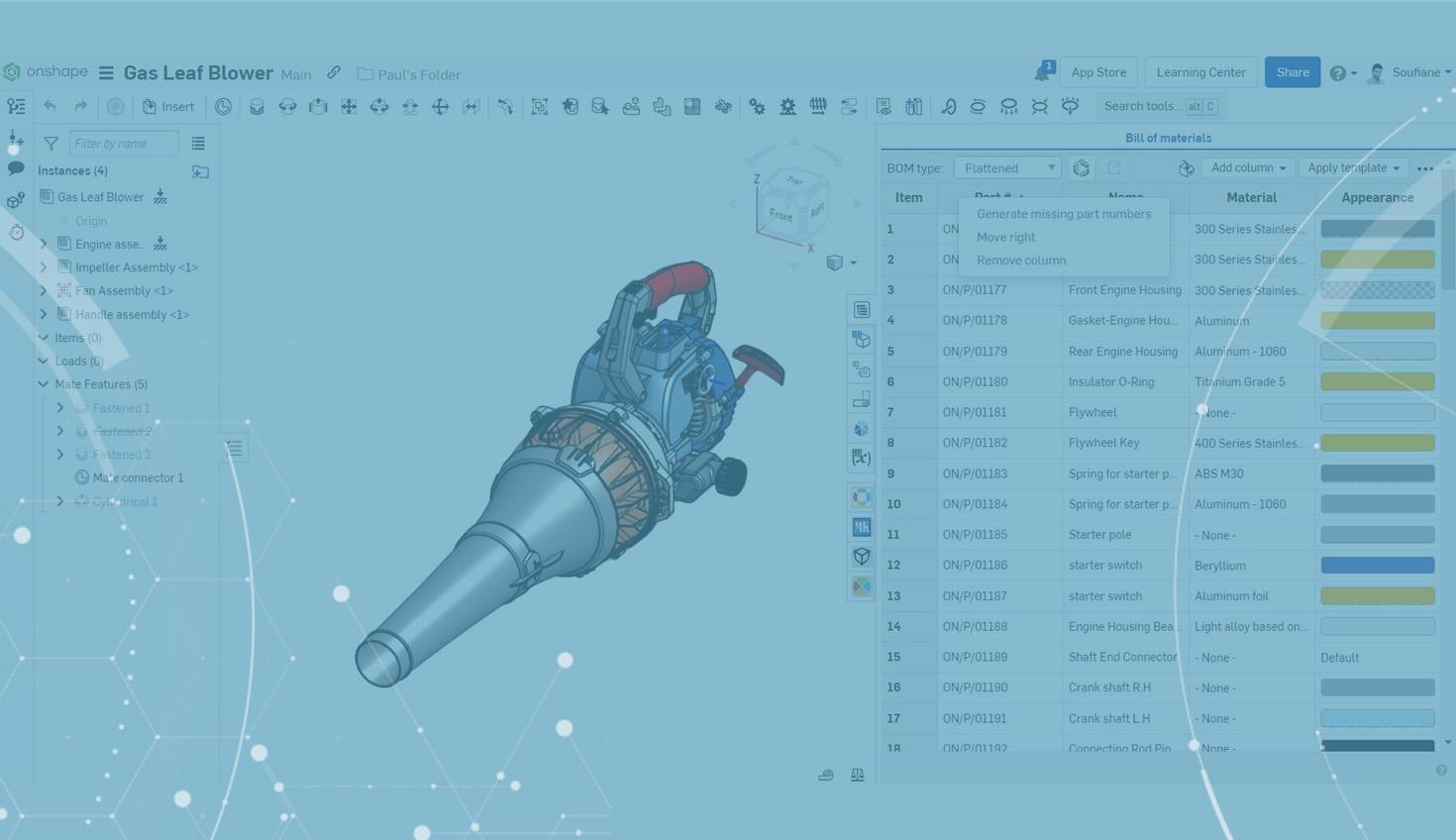
Task: Click the flattened view icon beside the BOM type selector
Action: 1081,167
